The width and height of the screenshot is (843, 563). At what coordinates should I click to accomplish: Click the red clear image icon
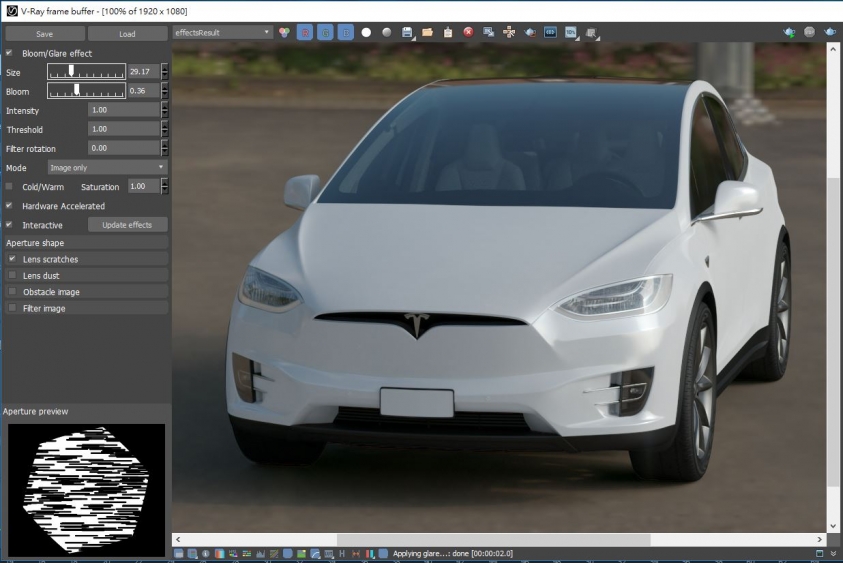click(x=468, y=32)
